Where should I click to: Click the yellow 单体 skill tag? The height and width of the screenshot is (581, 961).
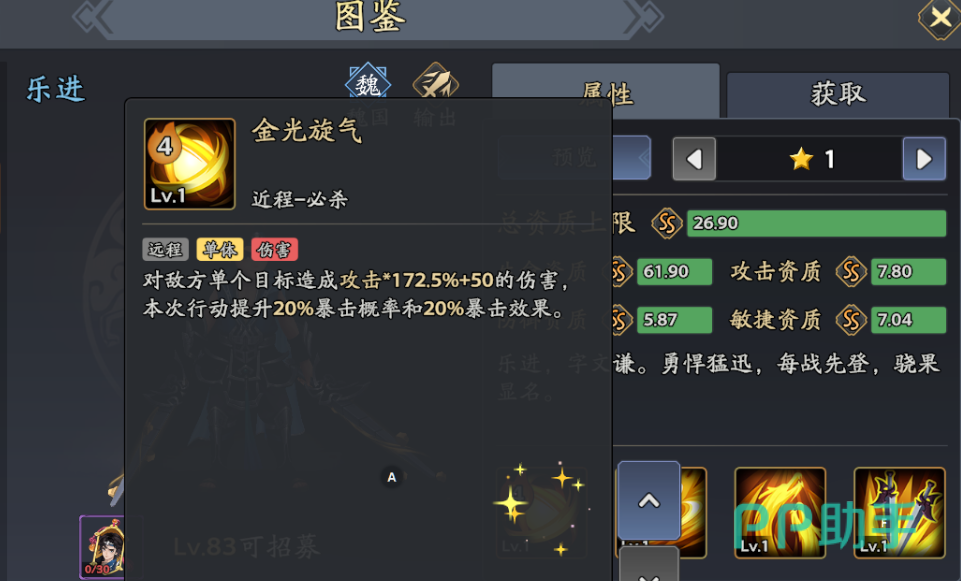pyautogui.click(x=220, y=249)
